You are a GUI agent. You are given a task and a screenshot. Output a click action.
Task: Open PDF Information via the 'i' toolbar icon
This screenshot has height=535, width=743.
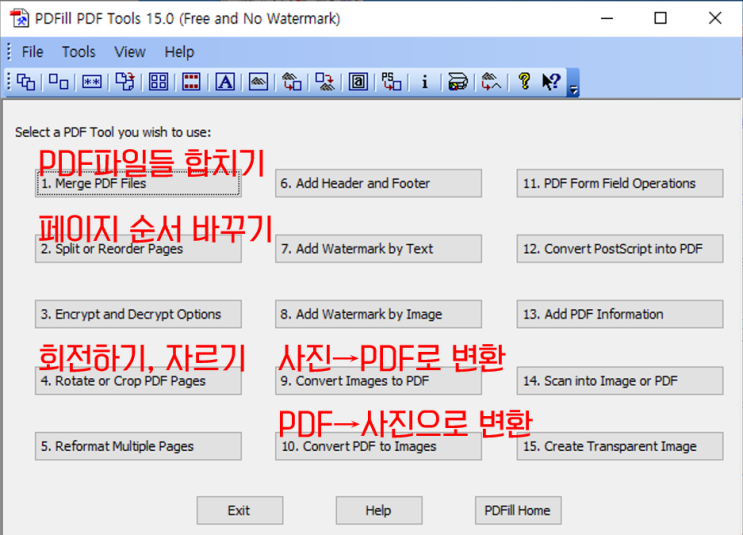click(424, 83)
